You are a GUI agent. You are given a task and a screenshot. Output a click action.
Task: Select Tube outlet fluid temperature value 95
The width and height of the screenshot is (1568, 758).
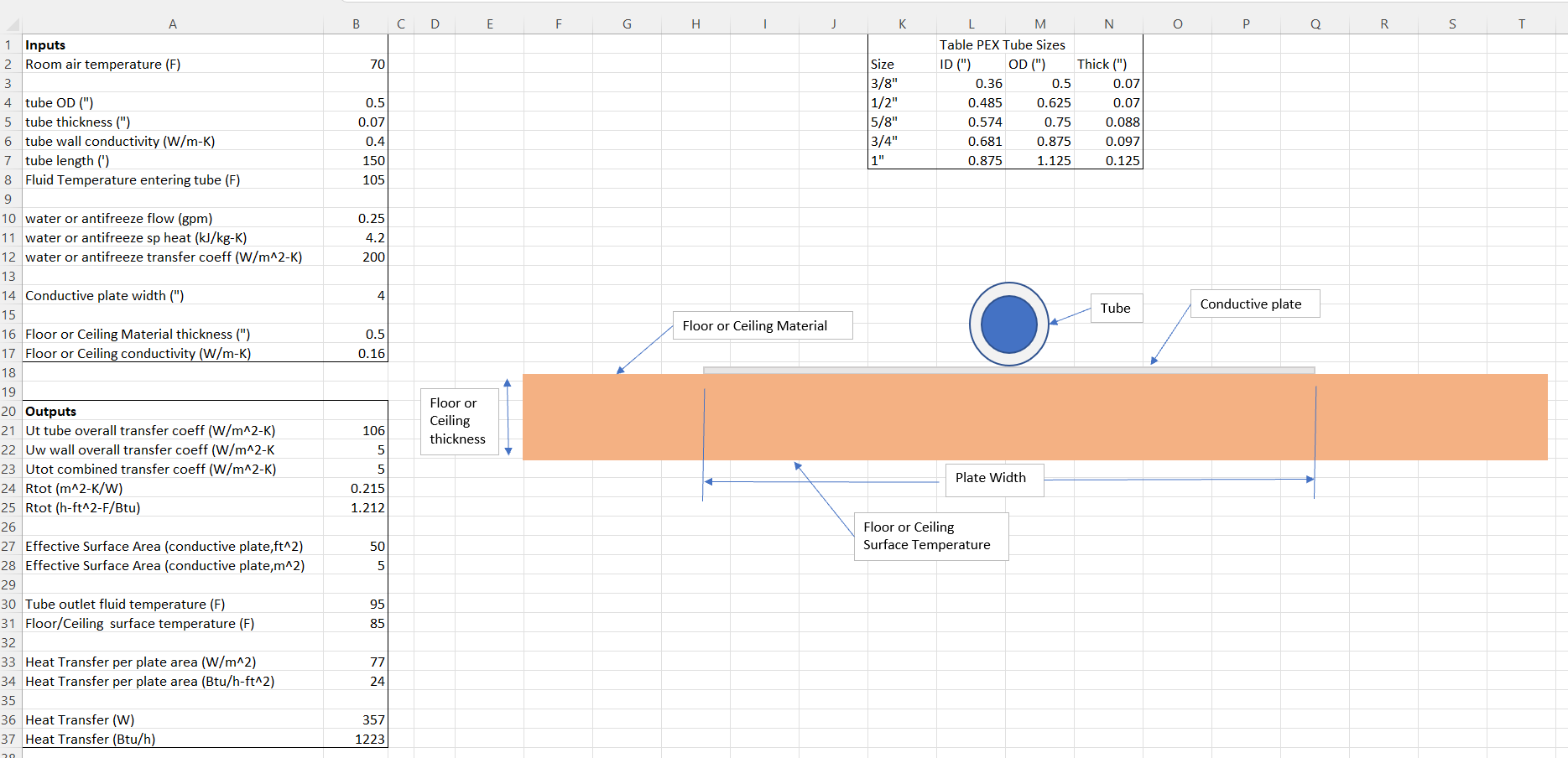[x=356, y=605]
